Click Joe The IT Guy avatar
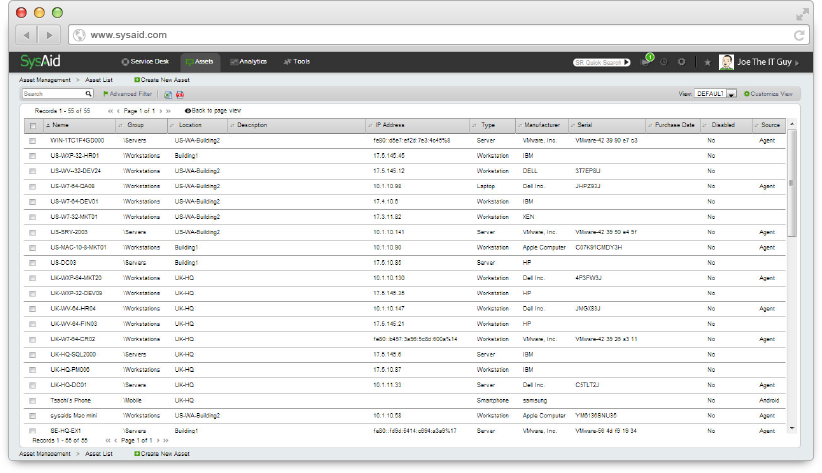 click(x=726, y=62)
